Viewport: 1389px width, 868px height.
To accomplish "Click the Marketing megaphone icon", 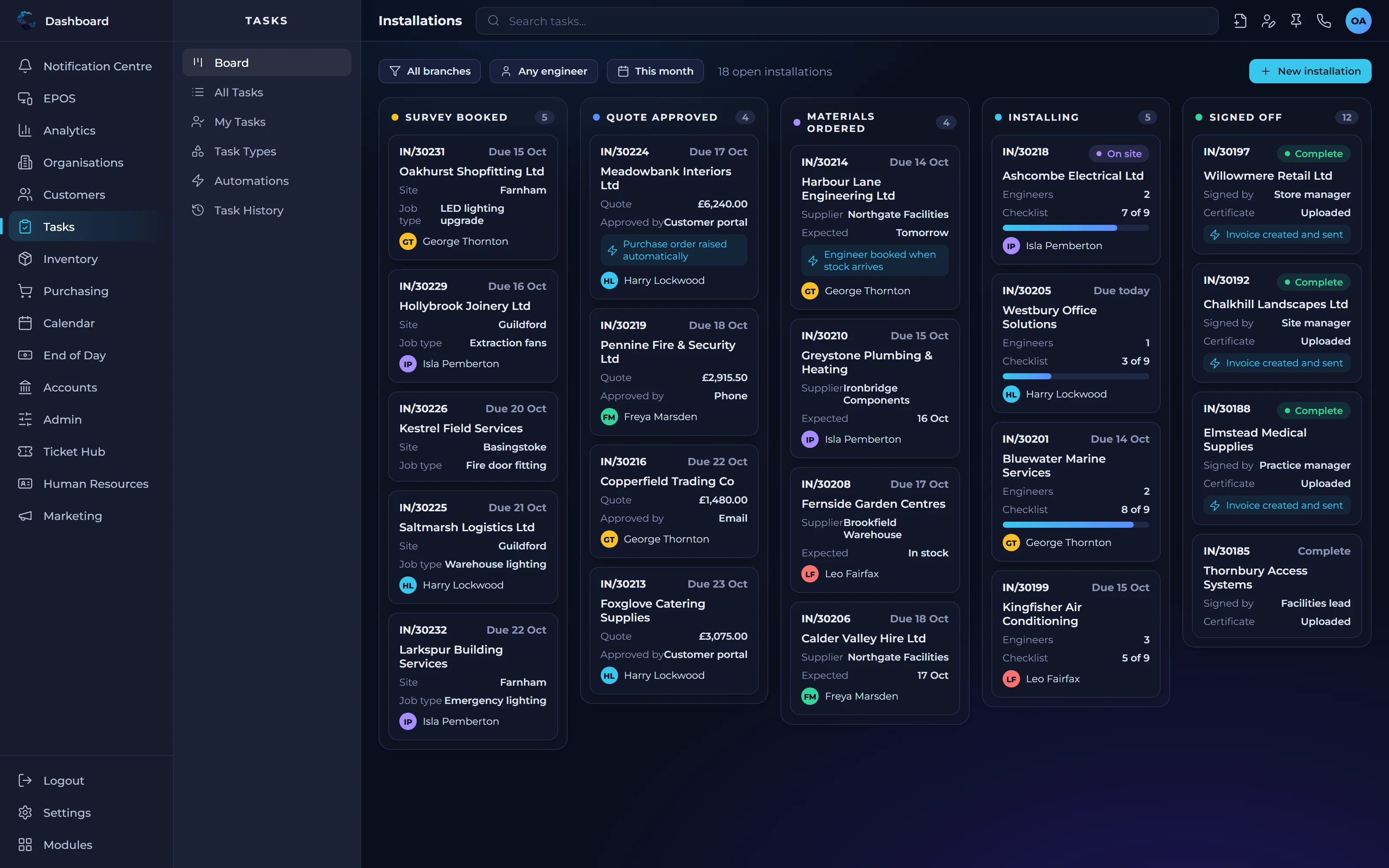I will pos(25,516).
